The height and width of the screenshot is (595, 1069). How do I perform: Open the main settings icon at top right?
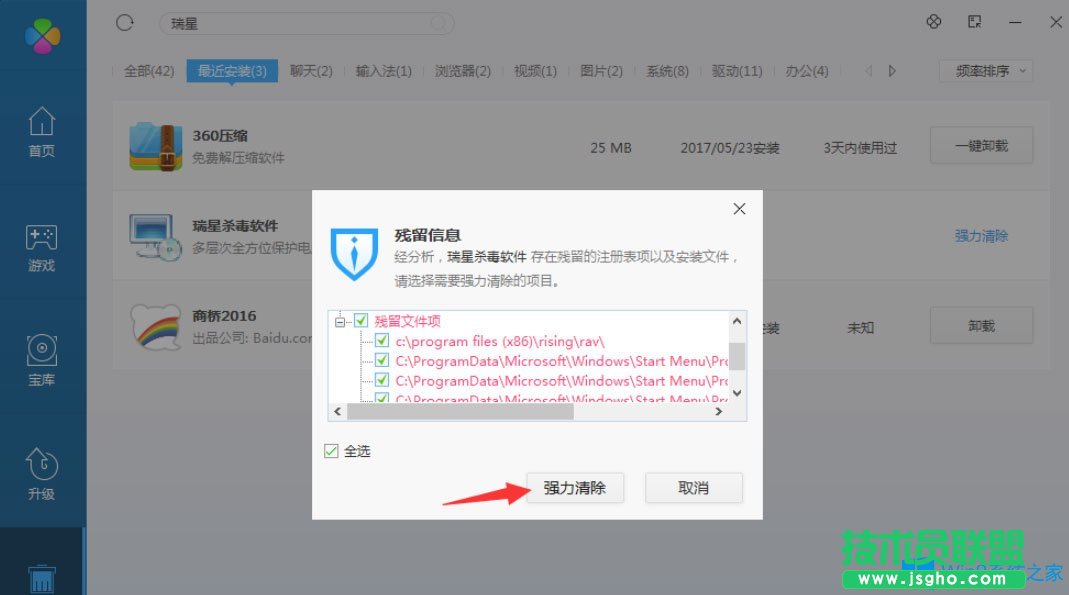[x=933, y=20]
